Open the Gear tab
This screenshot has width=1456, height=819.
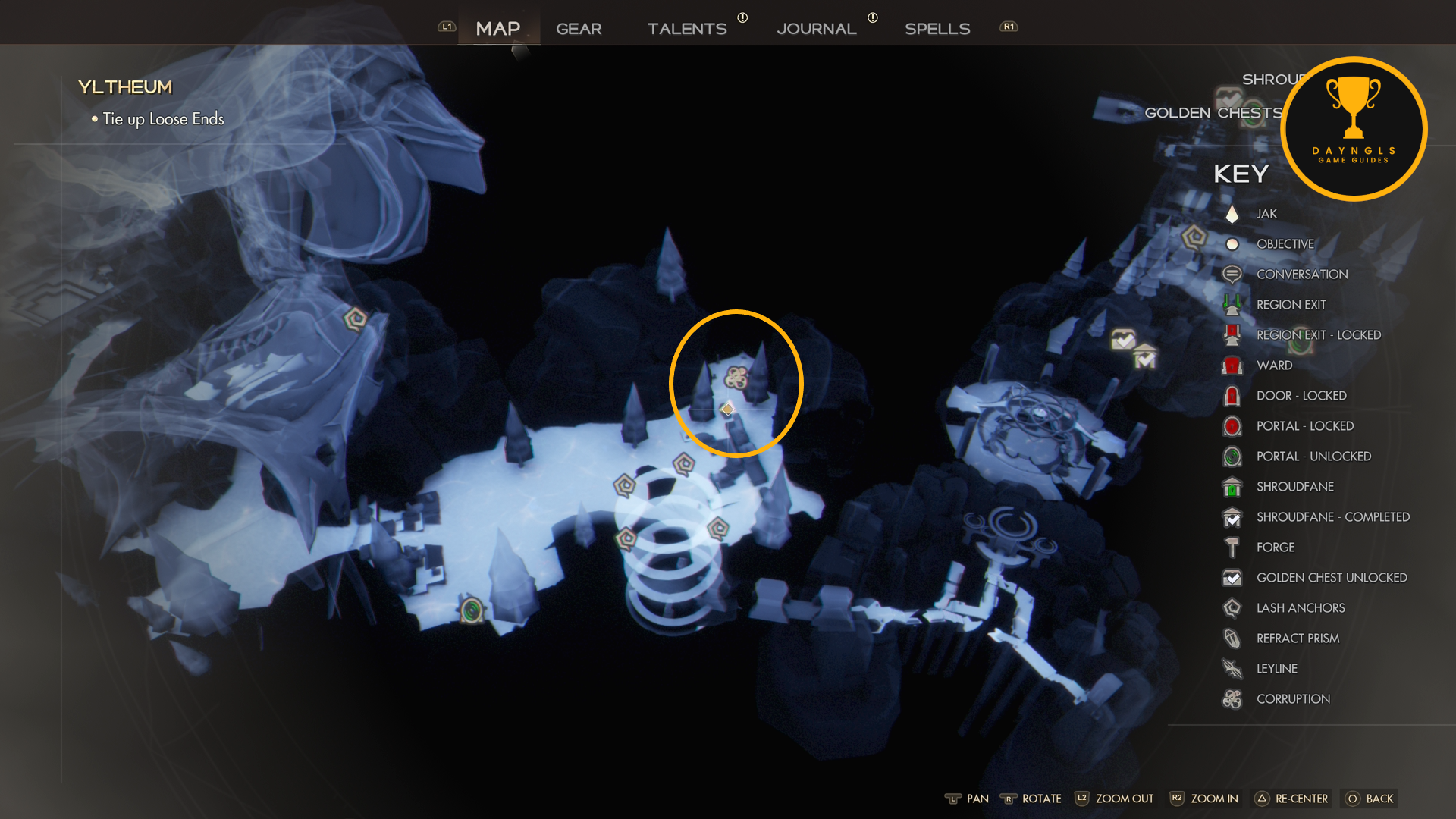click(x=579, y=29)
